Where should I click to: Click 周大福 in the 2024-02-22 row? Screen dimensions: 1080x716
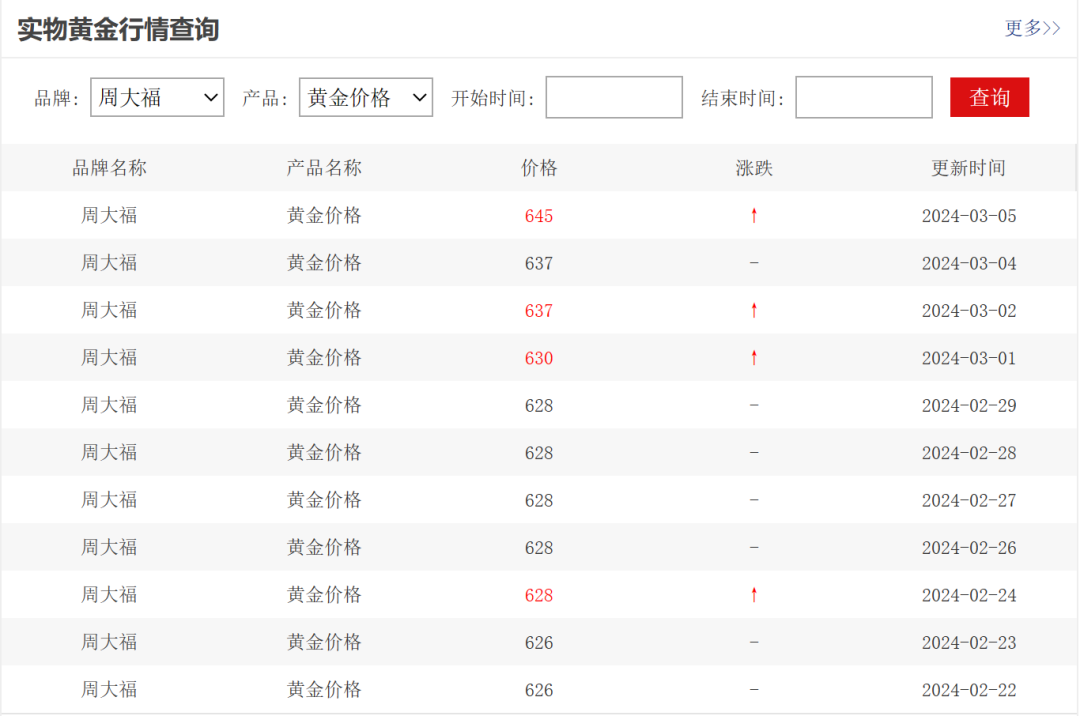click(110, 690)
